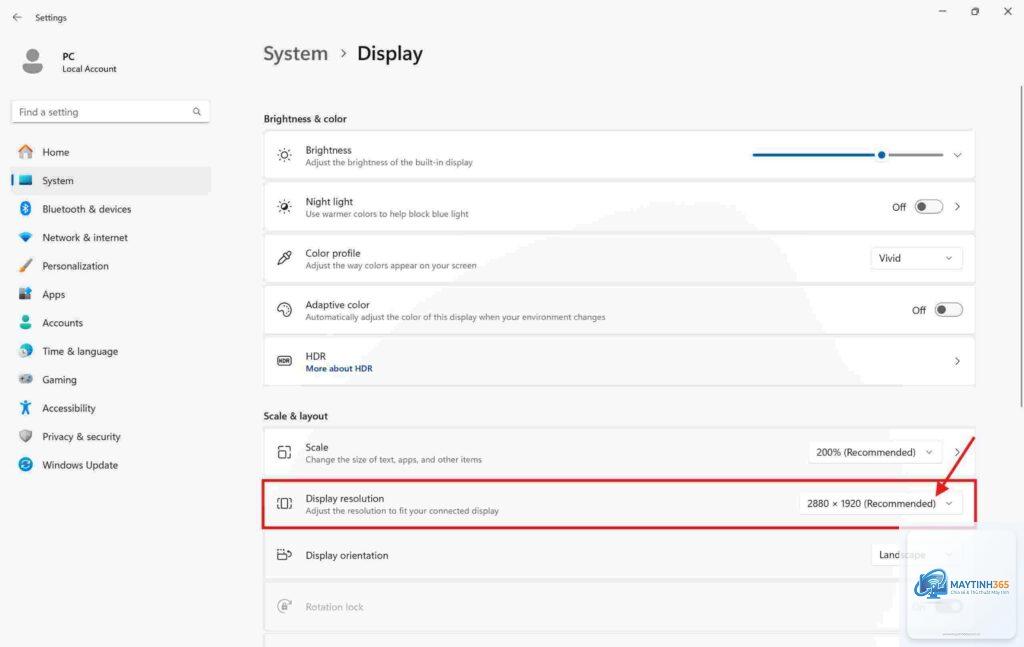Open HDR settings chevron

(x=957, y=361)
